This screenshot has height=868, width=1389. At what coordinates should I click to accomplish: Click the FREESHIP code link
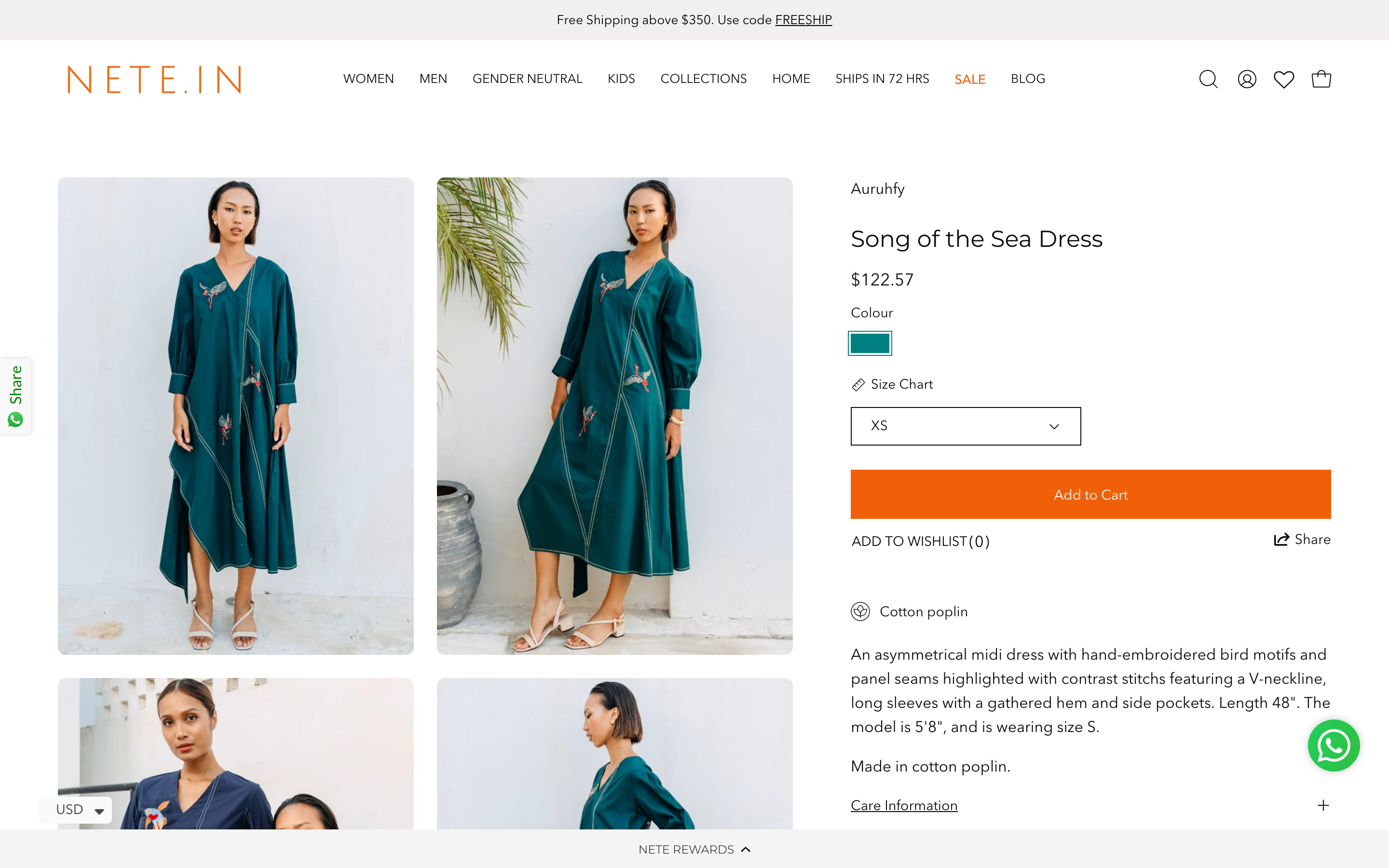(803, 19)
